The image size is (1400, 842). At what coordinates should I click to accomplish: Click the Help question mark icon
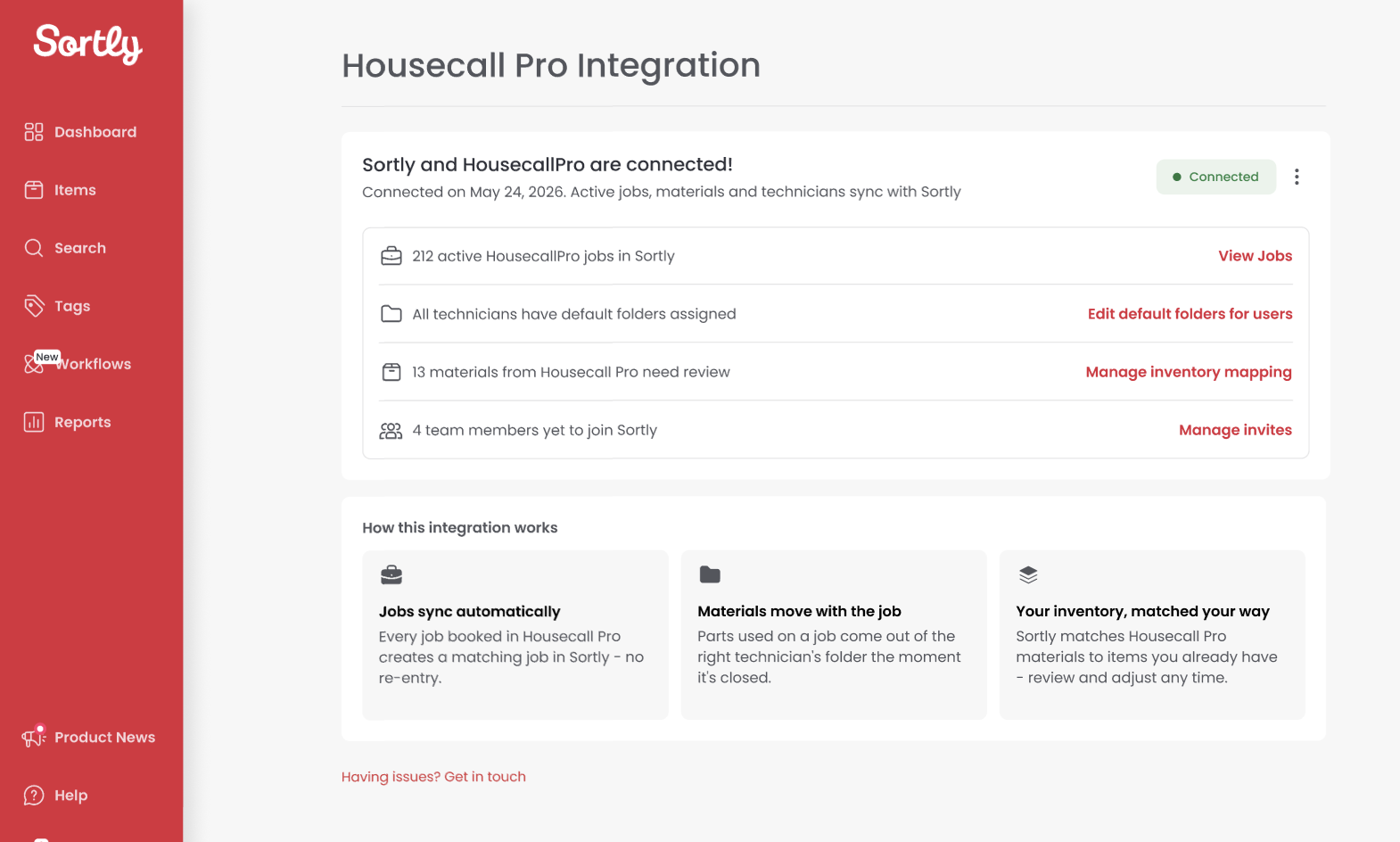[x=34, y=796]
